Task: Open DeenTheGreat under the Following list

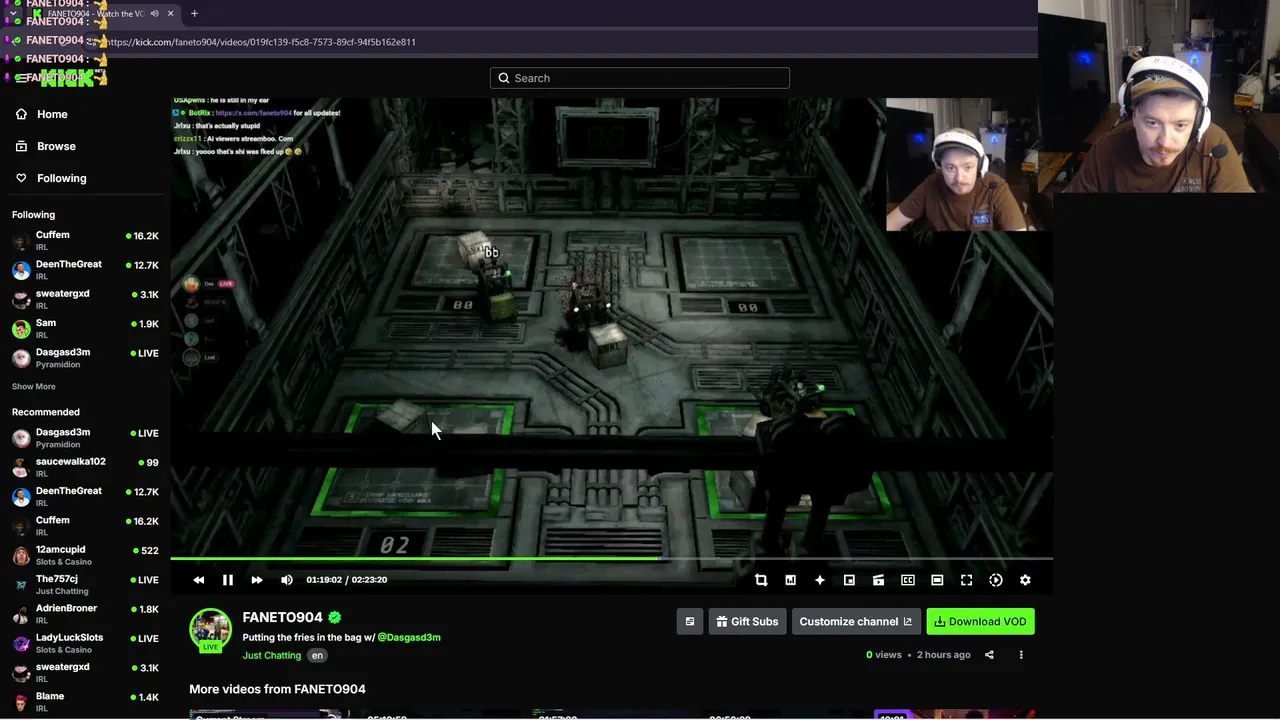Action: tap(85, 270)
